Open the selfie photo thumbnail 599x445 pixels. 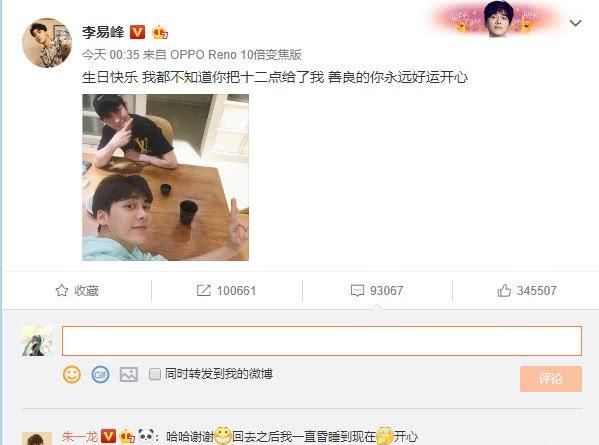point(165,177)
